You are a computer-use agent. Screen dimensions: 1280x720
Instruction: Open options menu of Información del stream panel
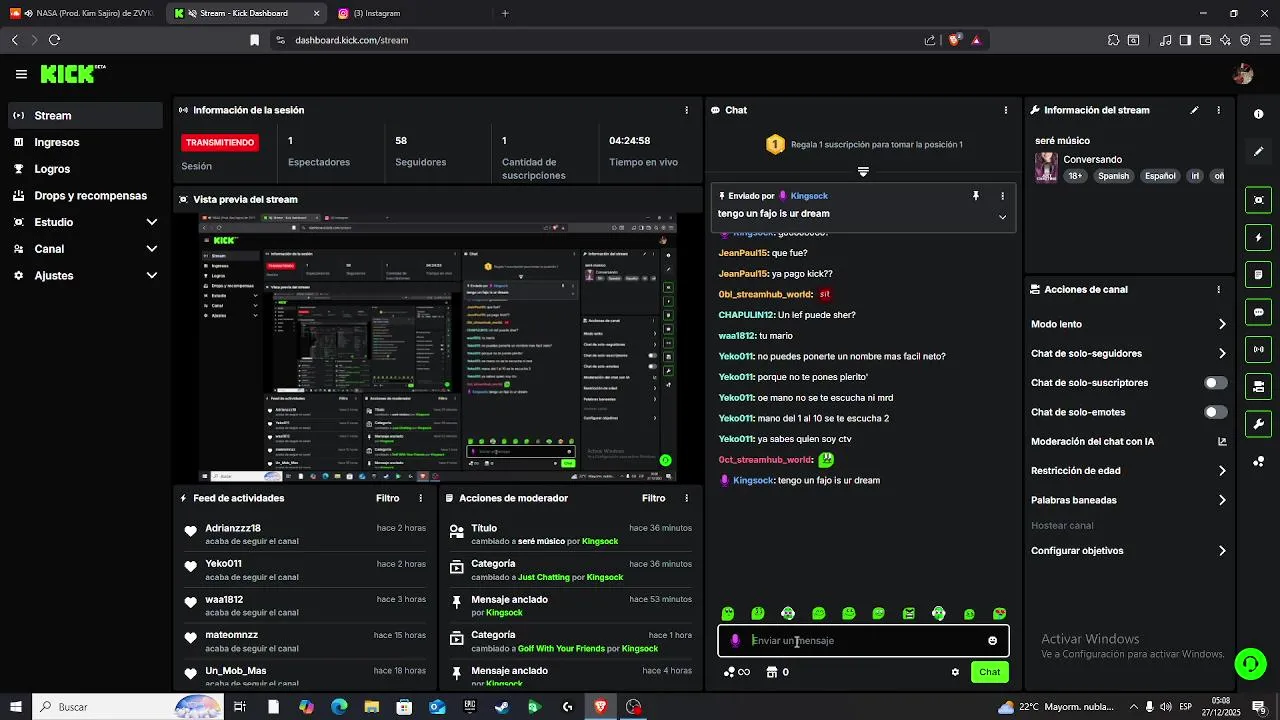coord(1218,110)
